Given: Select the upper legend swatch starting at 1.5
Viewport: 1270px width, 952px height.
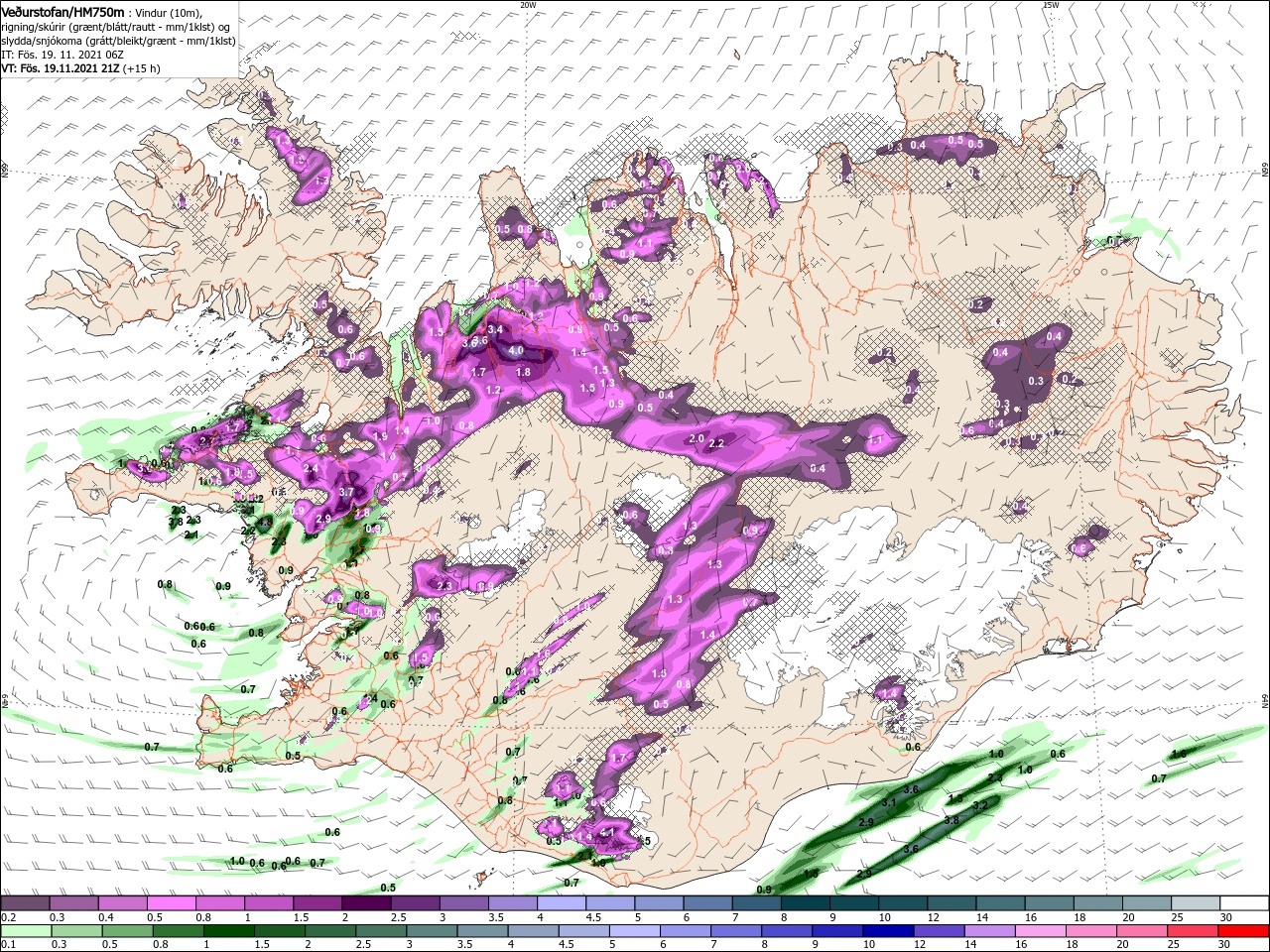Looking at the screenshot, I should [x=317, y=903].
